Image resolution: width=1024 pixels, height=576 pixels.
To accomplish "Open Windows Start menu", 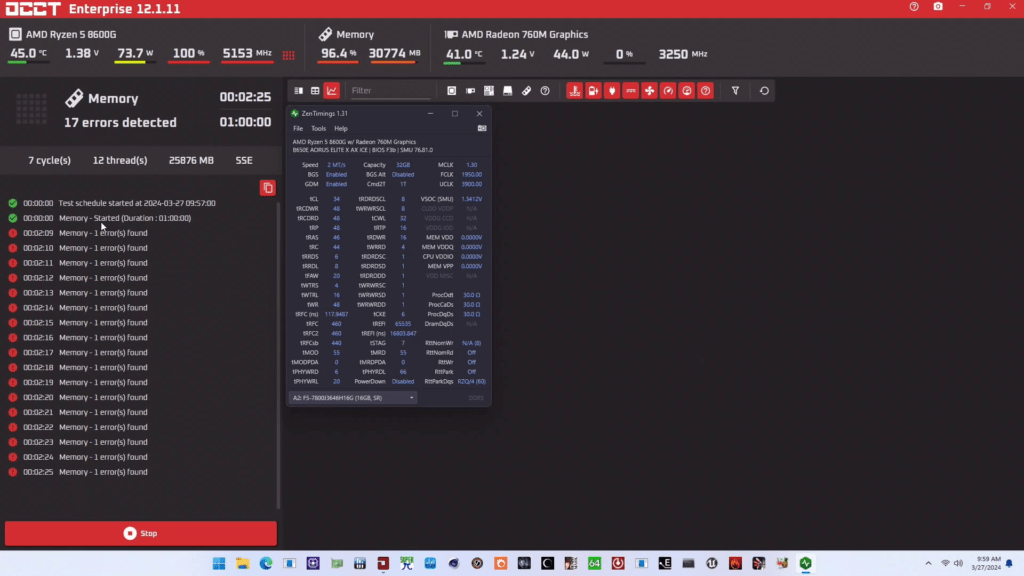I will pyautogui.click(x=219, y=563).
